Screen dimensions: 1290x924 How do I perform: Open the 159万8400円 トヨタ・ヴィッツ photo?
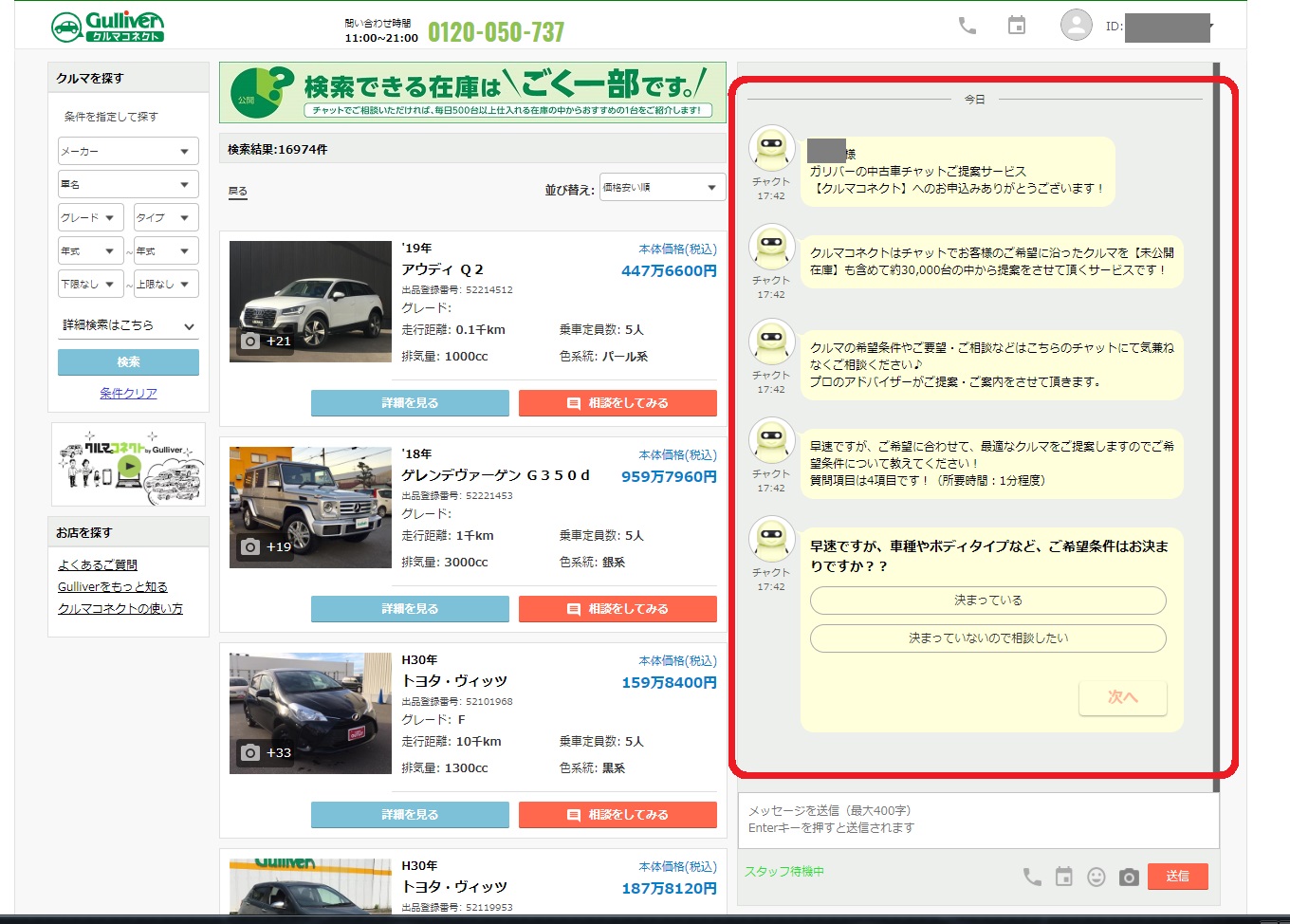point(310,713)
